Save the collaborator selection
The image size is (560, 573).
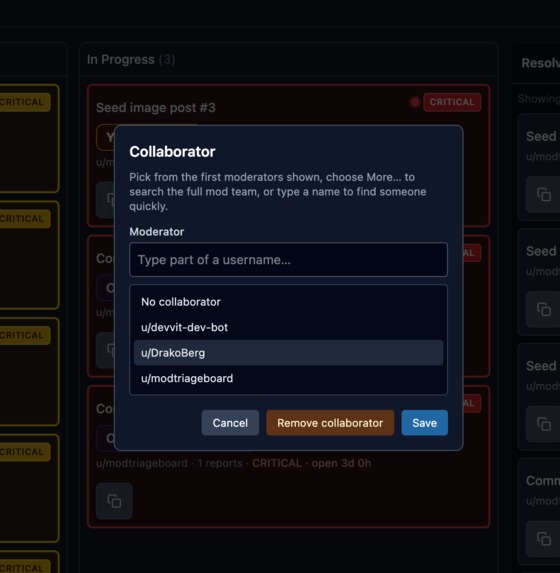click(x=424, y=423)
